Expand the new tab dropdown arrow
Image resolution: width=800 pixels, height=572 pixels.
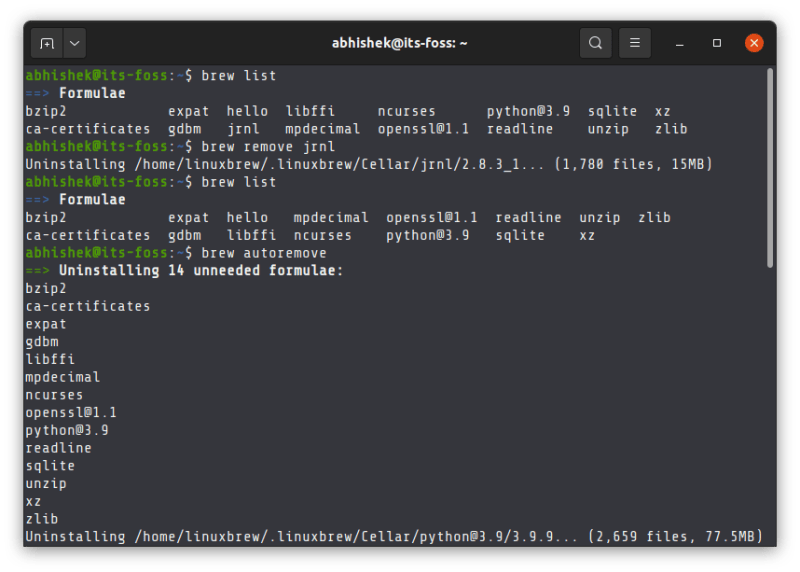pyautogui.click(x=75, y=43)
